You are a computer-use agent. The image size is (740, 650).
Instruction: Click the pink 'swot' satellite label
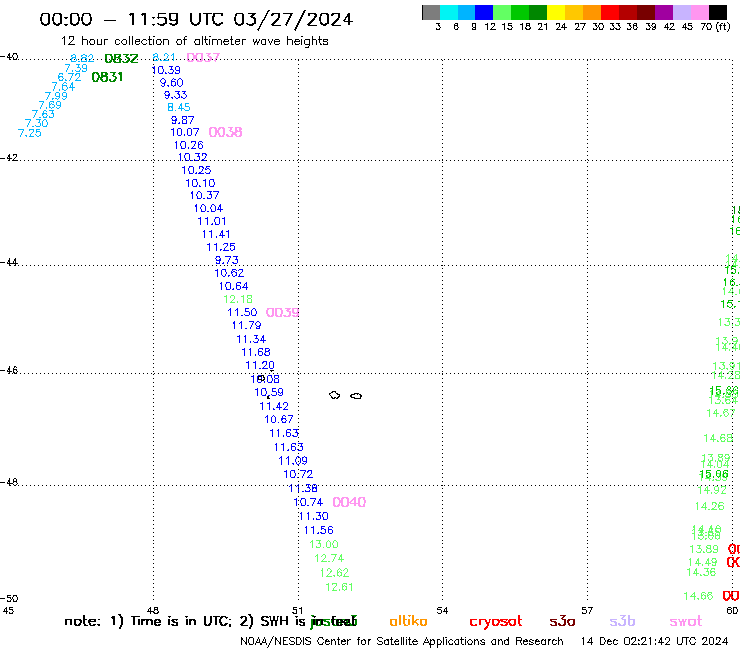[x=686, y=621]
